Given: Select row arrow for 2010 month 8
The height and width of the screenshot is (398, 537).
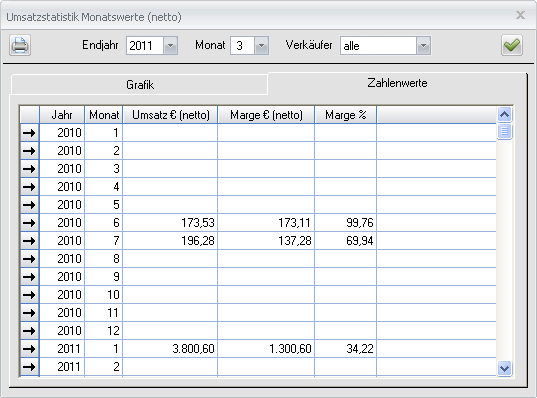Looking at the screenshot, I should click(x=29, y=259).
